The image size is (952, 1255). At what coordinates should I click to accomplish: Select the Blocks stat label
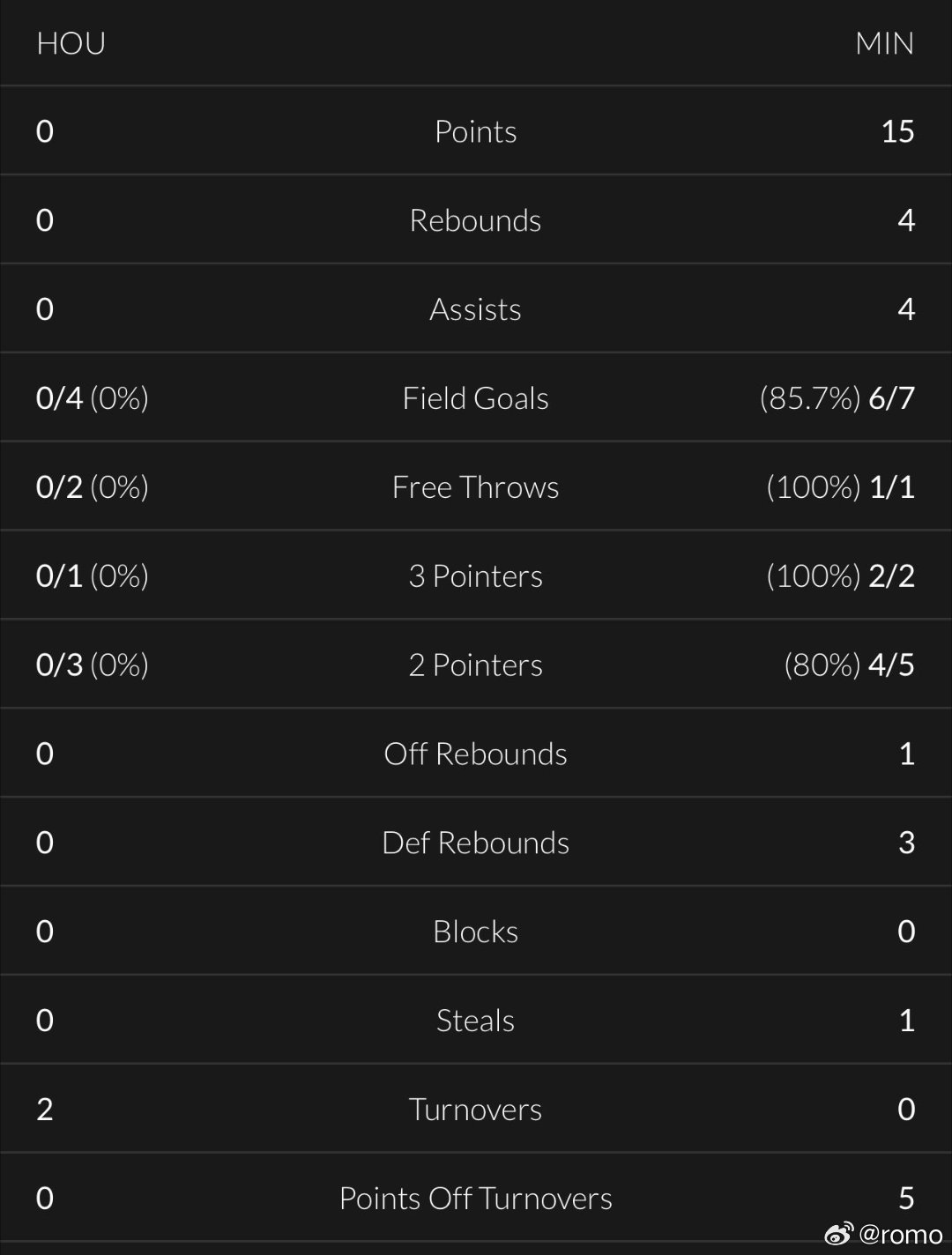[x=475, y=932]
